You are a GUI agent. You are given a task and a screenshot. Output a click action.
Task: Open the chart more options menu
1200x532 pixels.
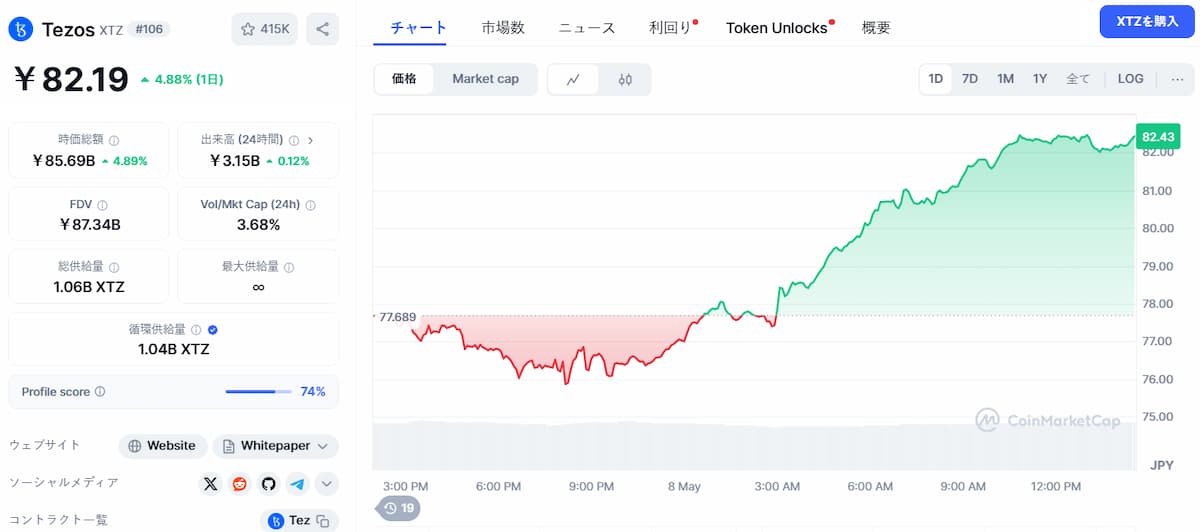point(1176,79)
